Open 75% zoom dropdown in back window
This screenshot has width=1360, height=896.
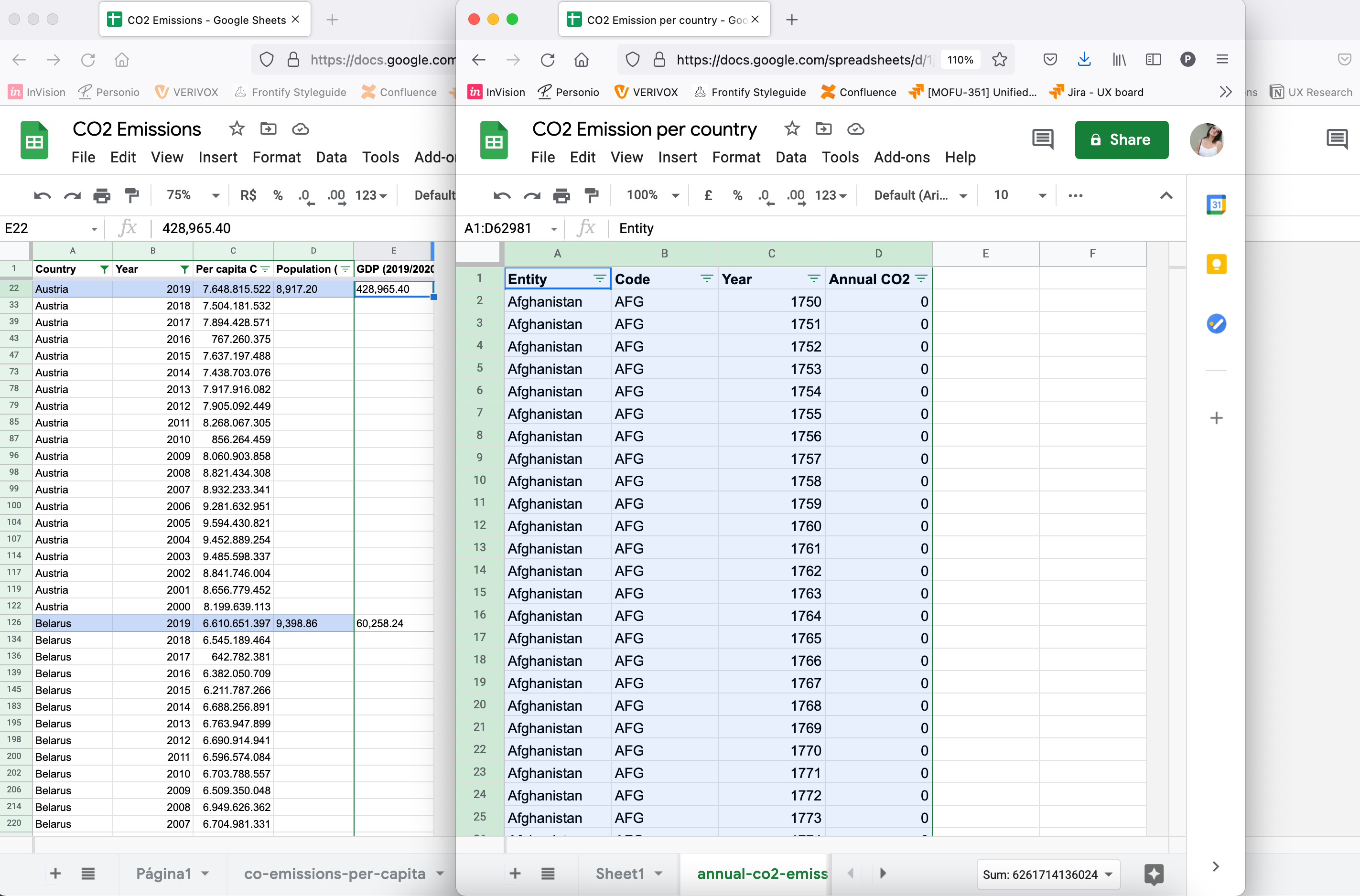(193, 195)
